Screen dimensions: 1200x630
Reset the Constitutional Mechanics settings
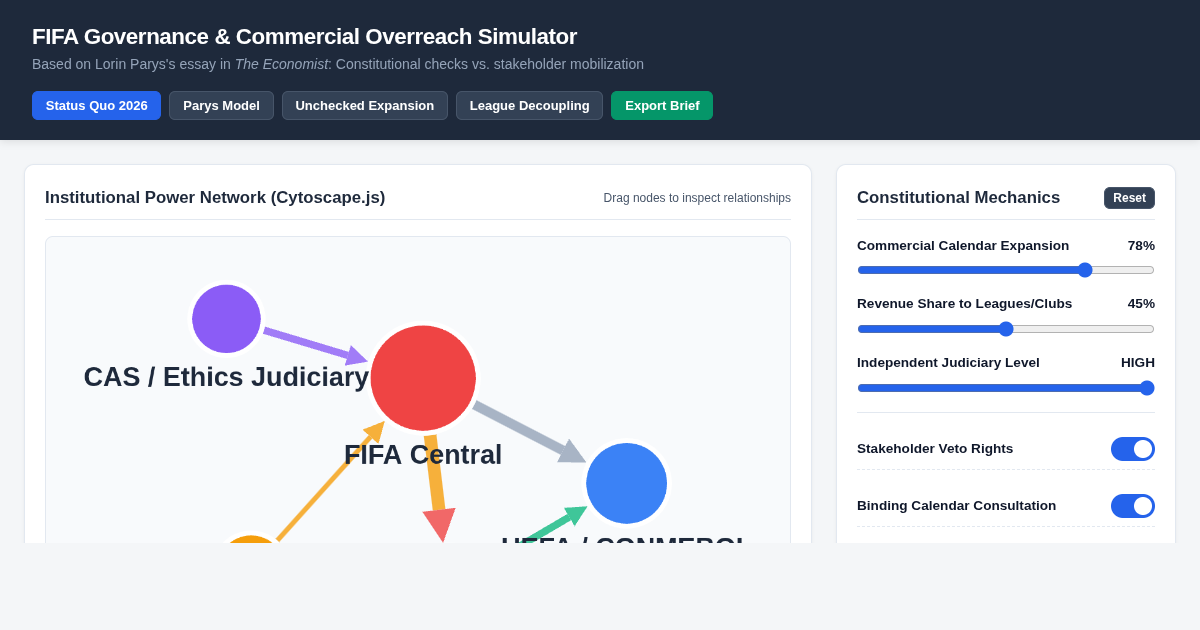[1129, 198]
